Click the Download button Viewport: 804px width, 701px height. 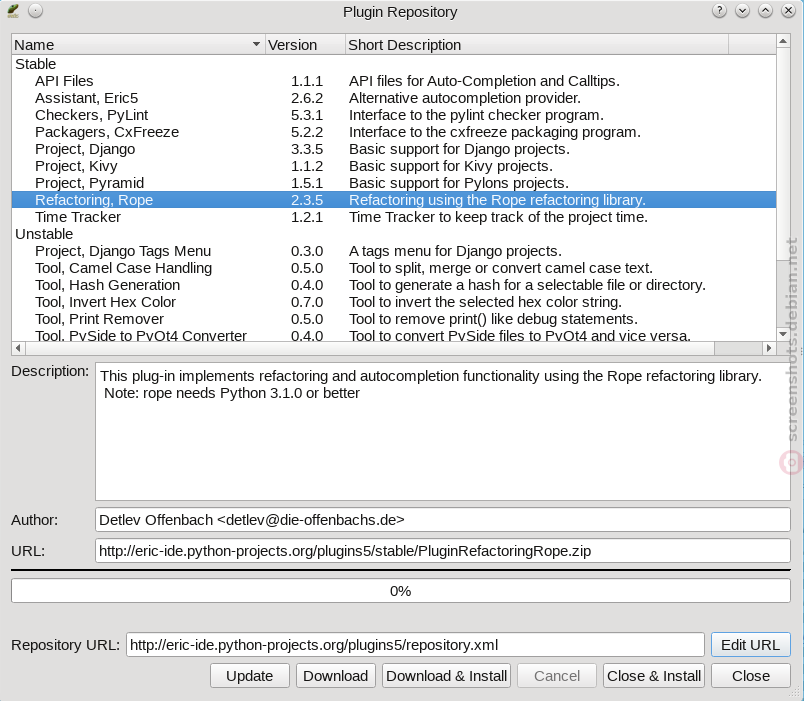click(336, 676)
